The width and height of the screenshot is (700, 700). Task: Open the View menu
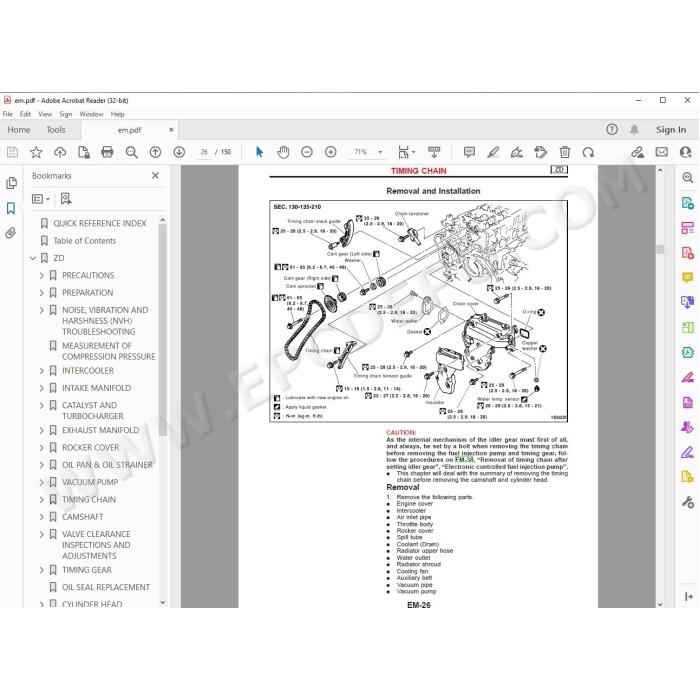click(45, 114)
